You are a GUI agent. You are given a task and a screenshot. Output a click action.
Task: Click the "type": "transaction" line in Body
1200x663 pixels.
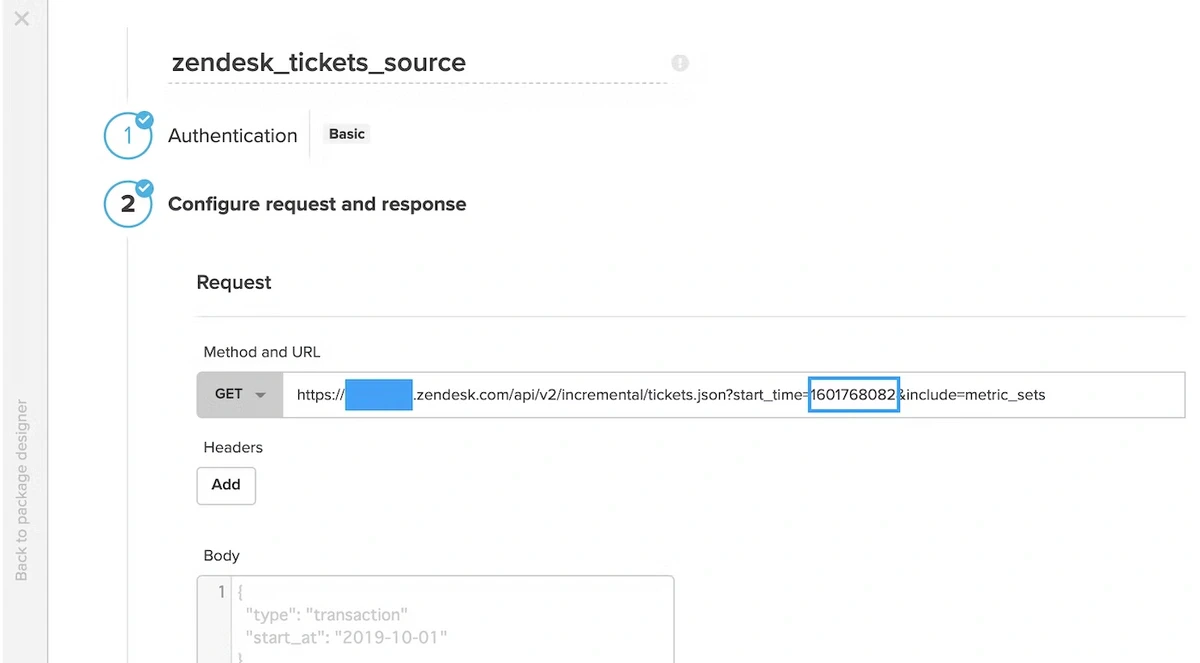click(x=327, y=614)
